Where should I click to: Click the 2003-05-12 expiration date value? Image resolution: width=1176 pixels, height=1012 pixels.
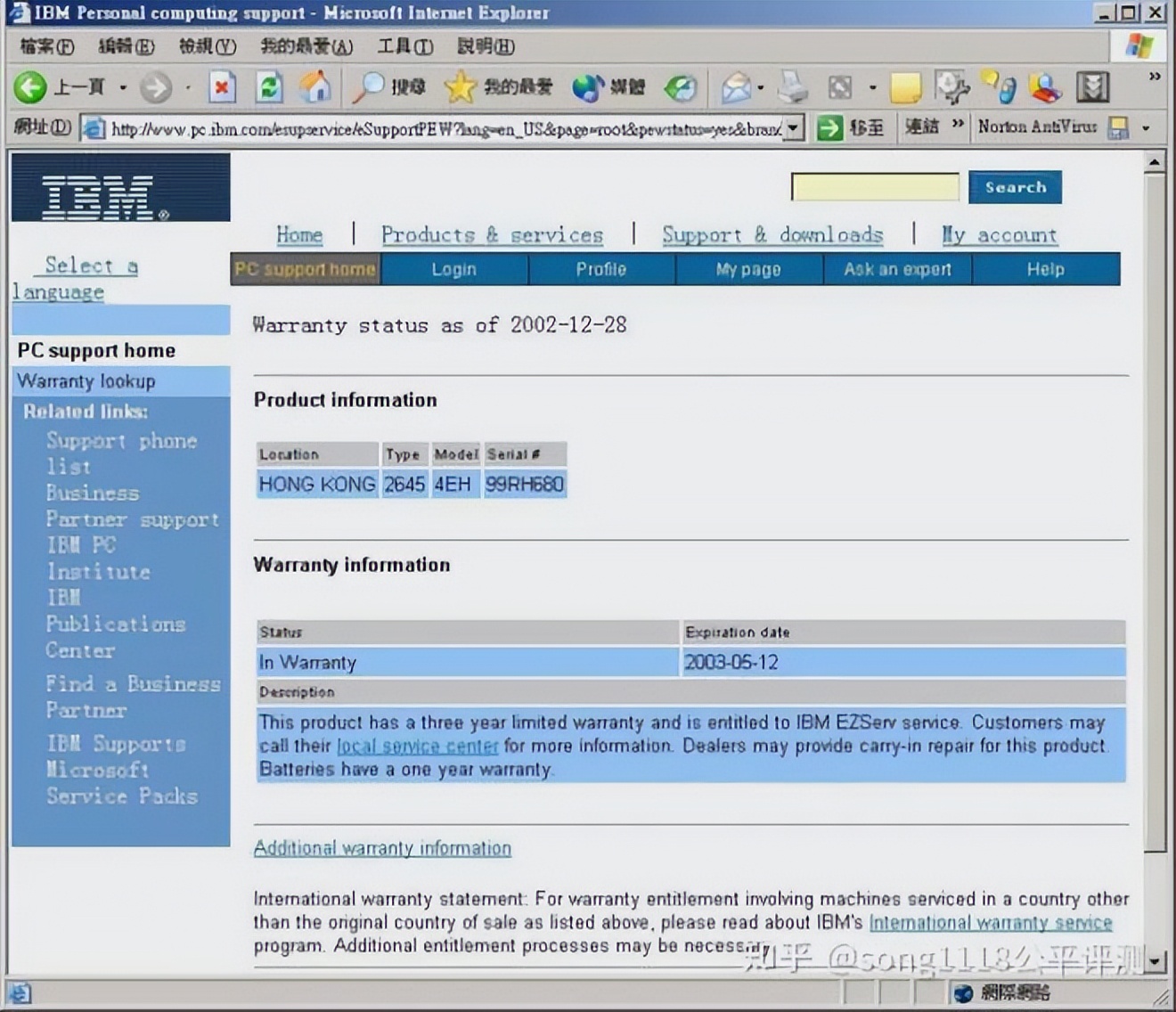pyautogui.click(x=731, y=662)
